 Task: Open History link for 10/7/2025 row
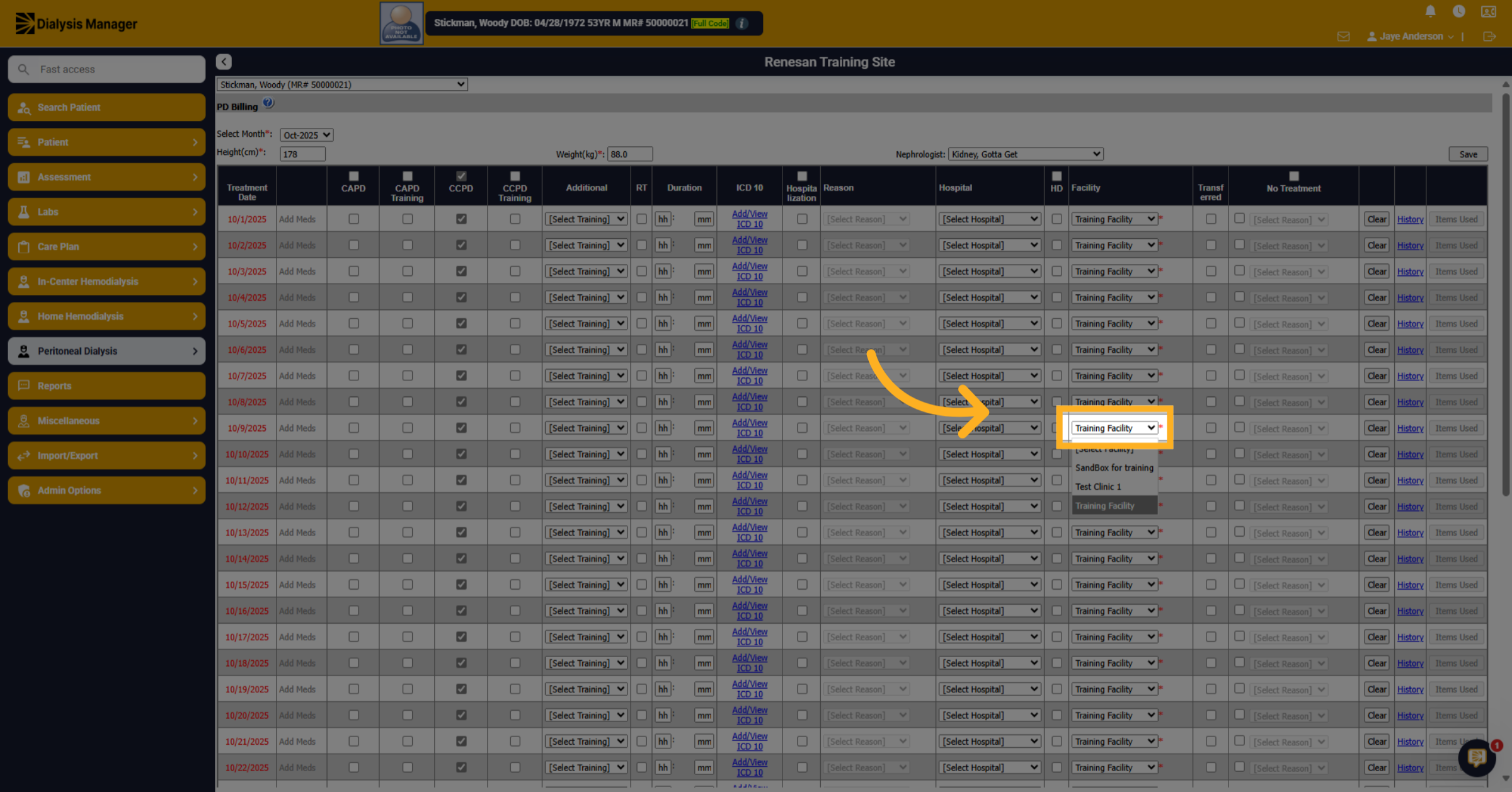1410,376
